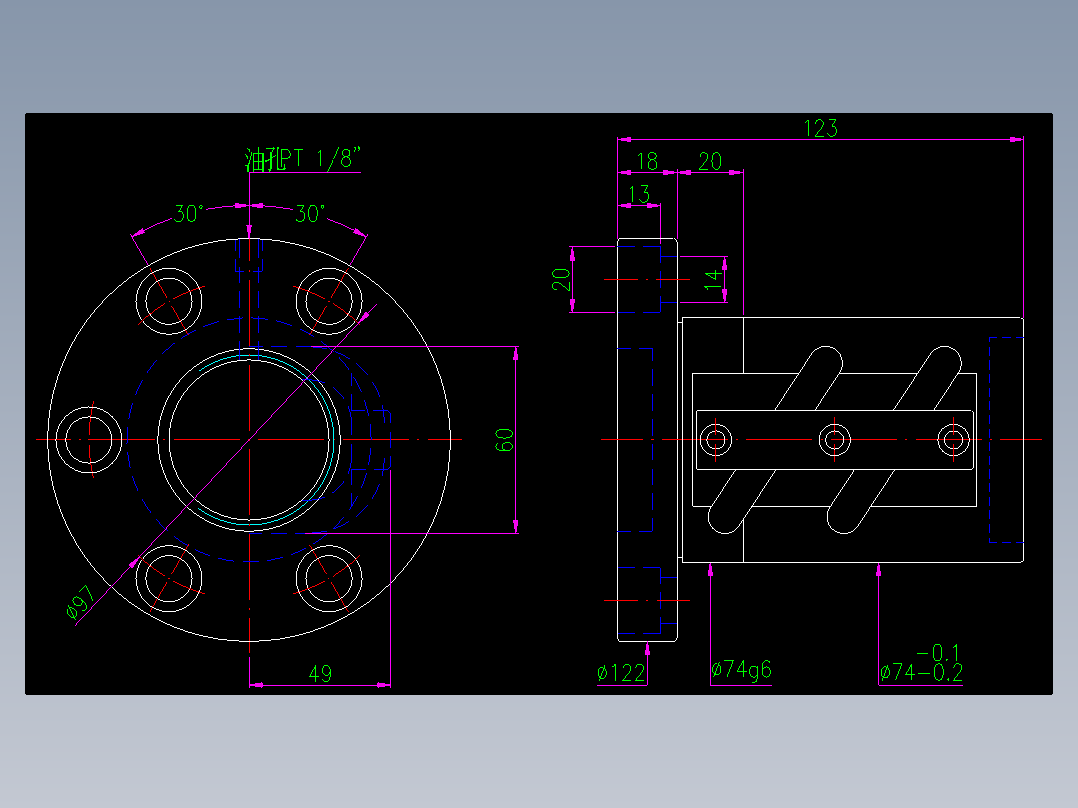Select the 13 dimension text
Screen dimensions: 1078x808
639,194
